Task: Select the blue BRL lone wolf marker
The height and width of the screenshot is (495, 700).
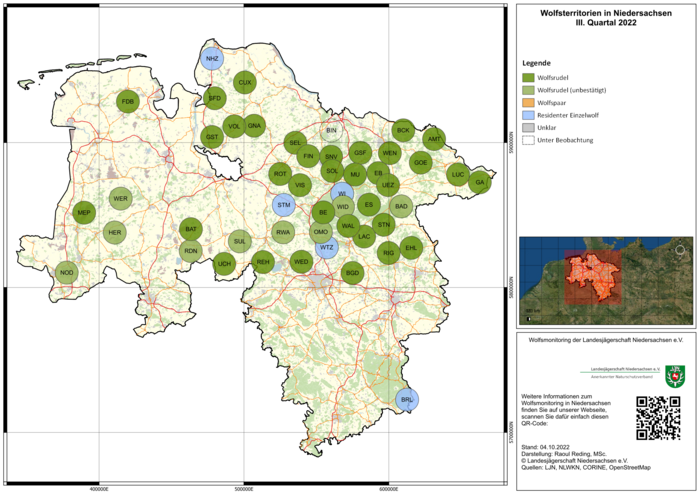Action: pos(407,399)
